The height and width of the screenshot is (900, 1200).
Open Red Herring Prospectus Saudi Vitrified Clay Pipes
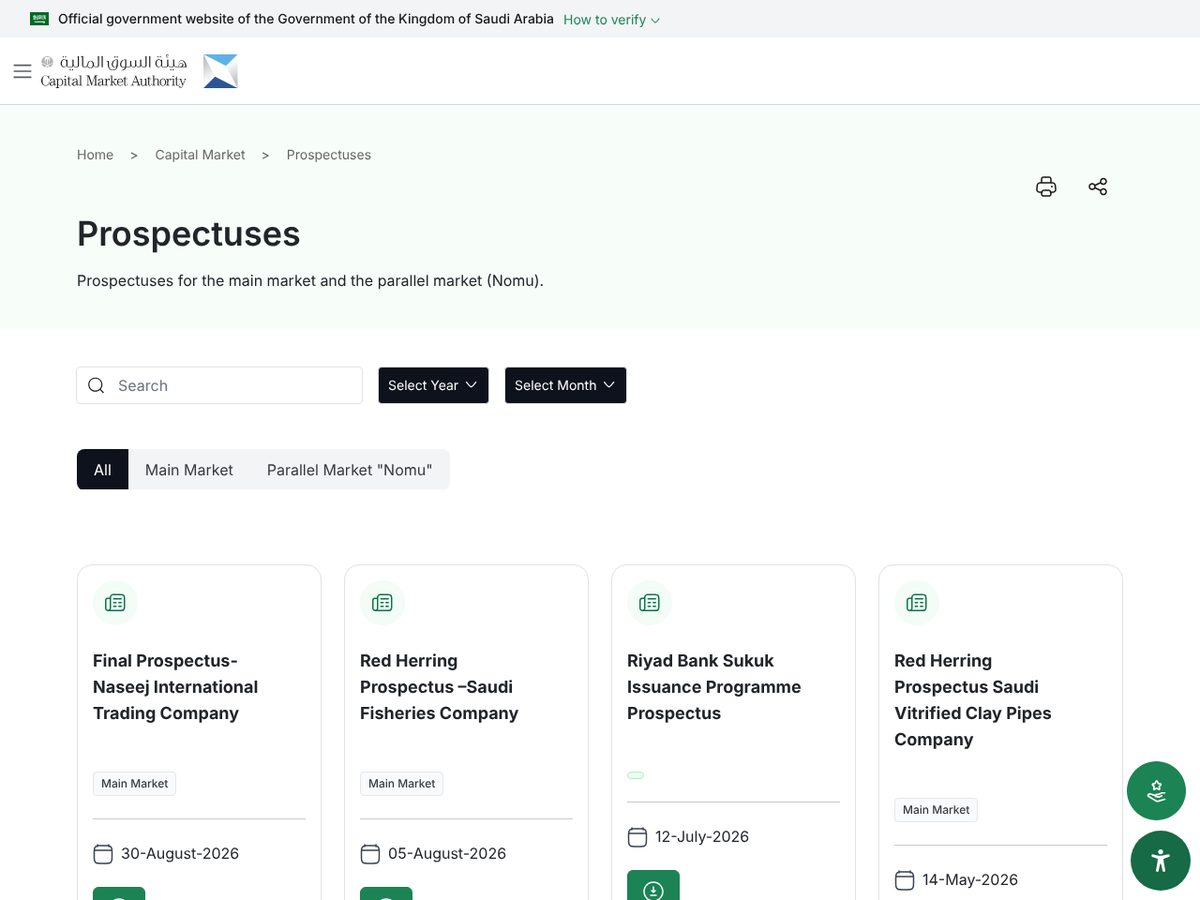click(x=972, y=700)
